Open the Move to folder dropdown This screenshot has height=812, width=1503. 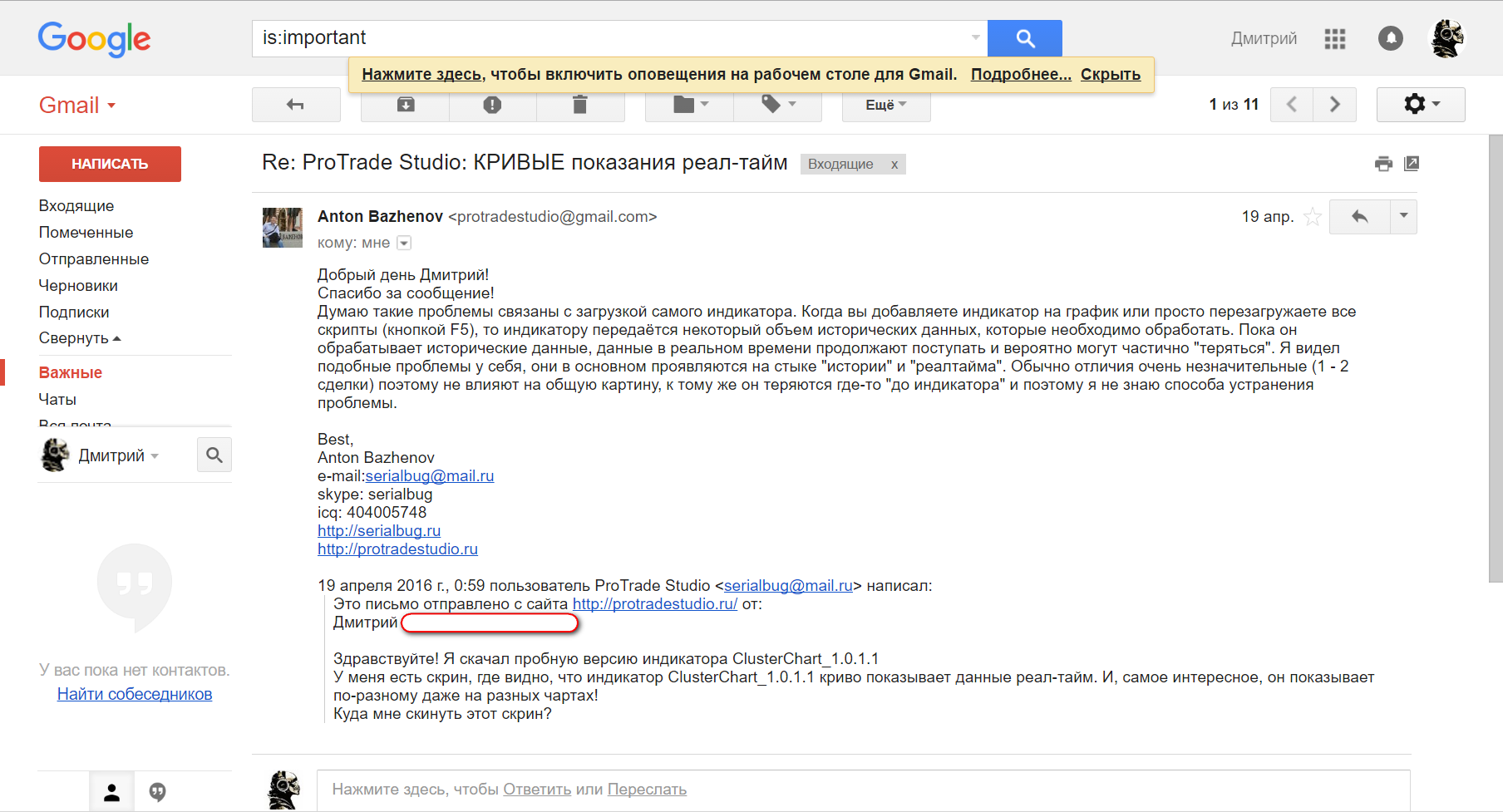[689, 105]
